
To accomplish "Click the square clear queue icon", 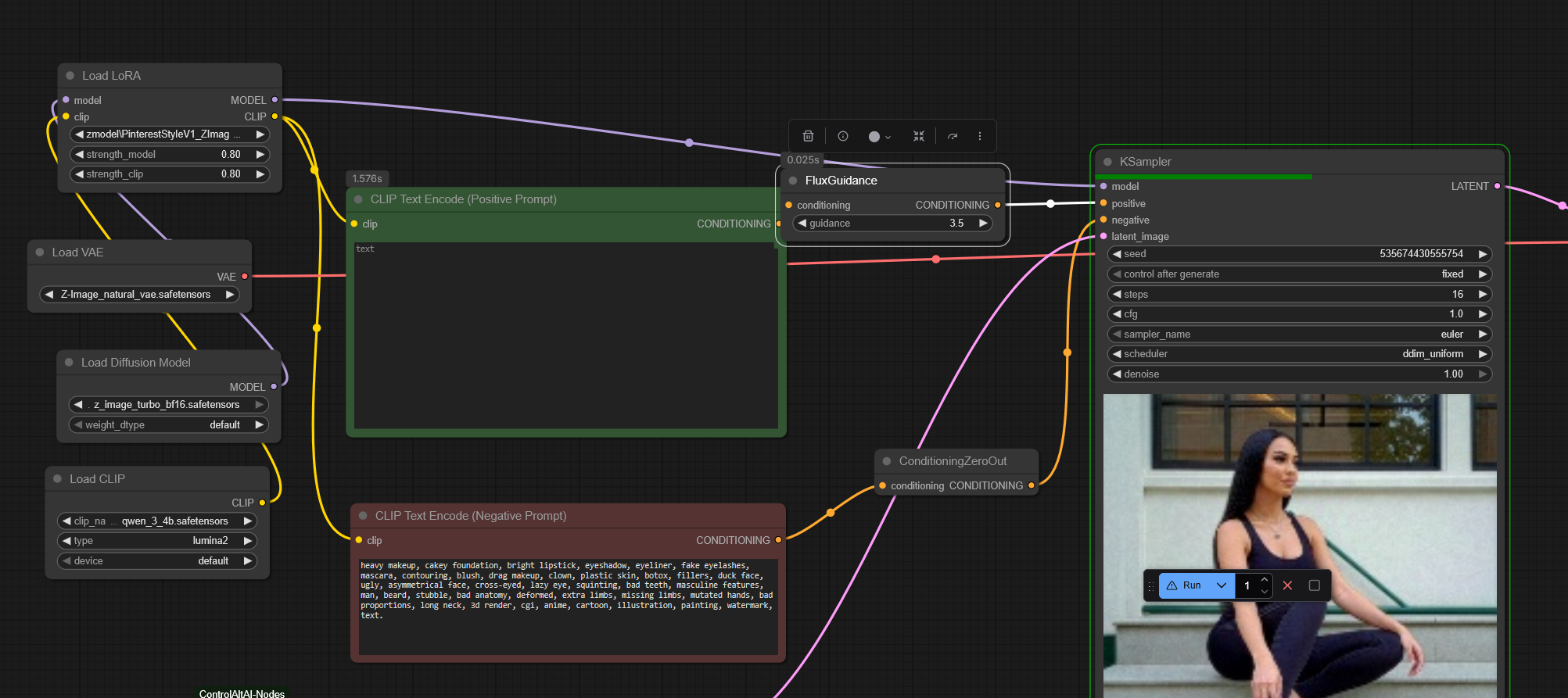I will tap(1314, 585).
